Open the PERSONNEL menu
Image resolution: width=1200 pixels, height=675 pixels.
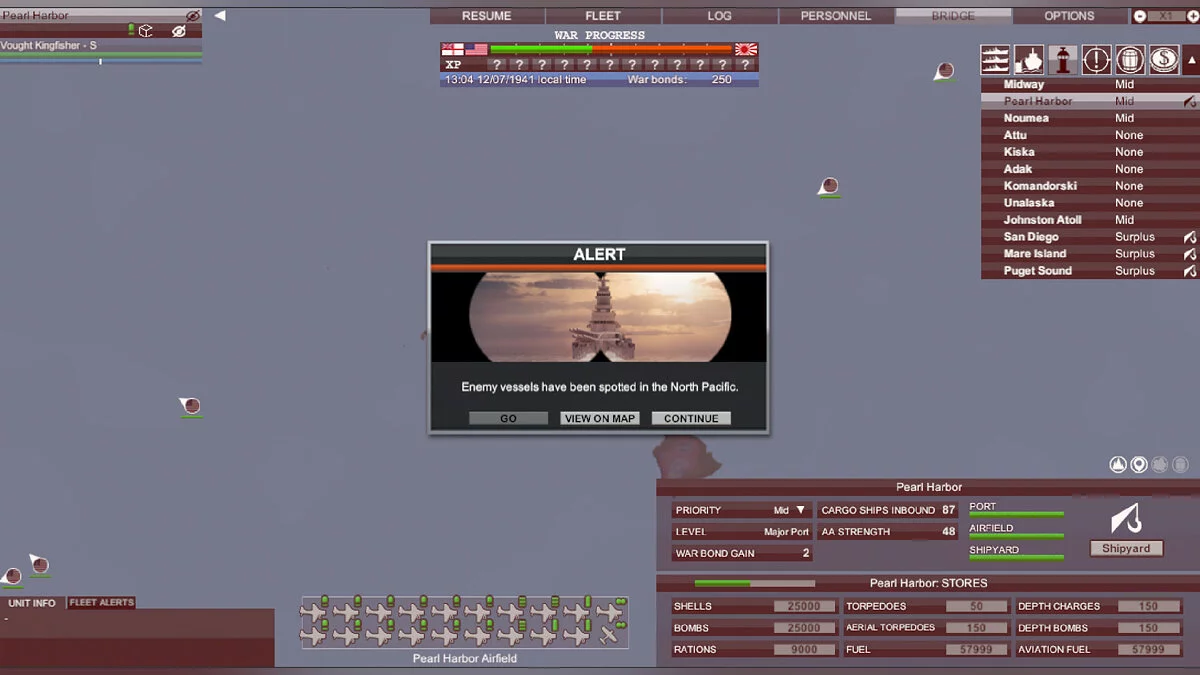click(x=836, y=15)
